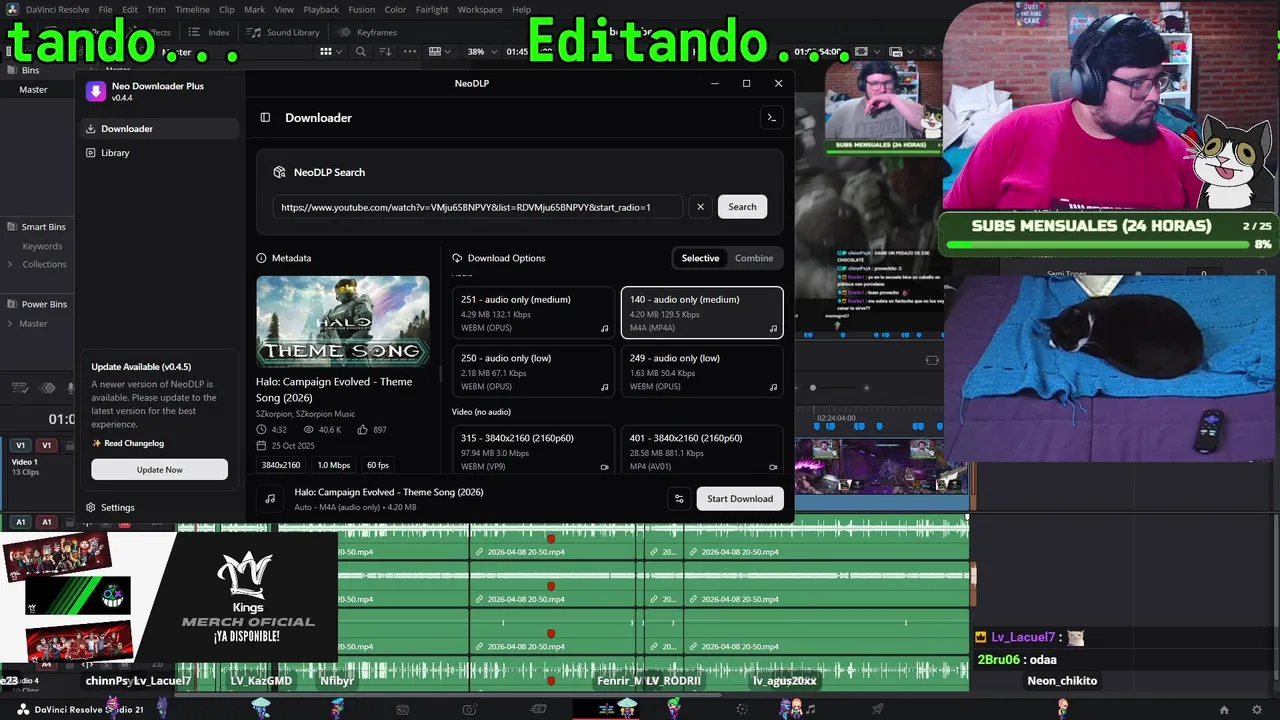
Task: Click the Halo Theme Song thumbnail
Action: (x=343, y=321)
